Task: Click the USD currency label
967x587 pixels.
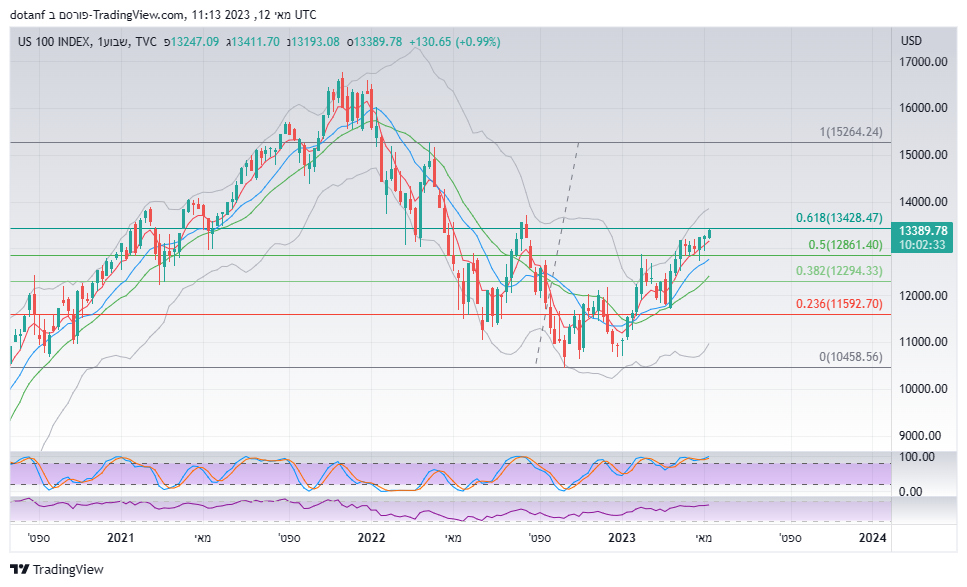Action: [911, 41]
